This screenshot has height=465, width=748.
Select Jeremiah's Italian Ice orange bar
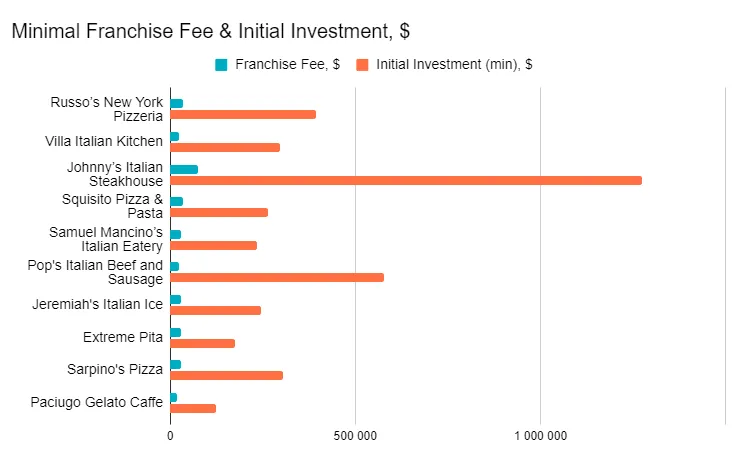[215, 310]
